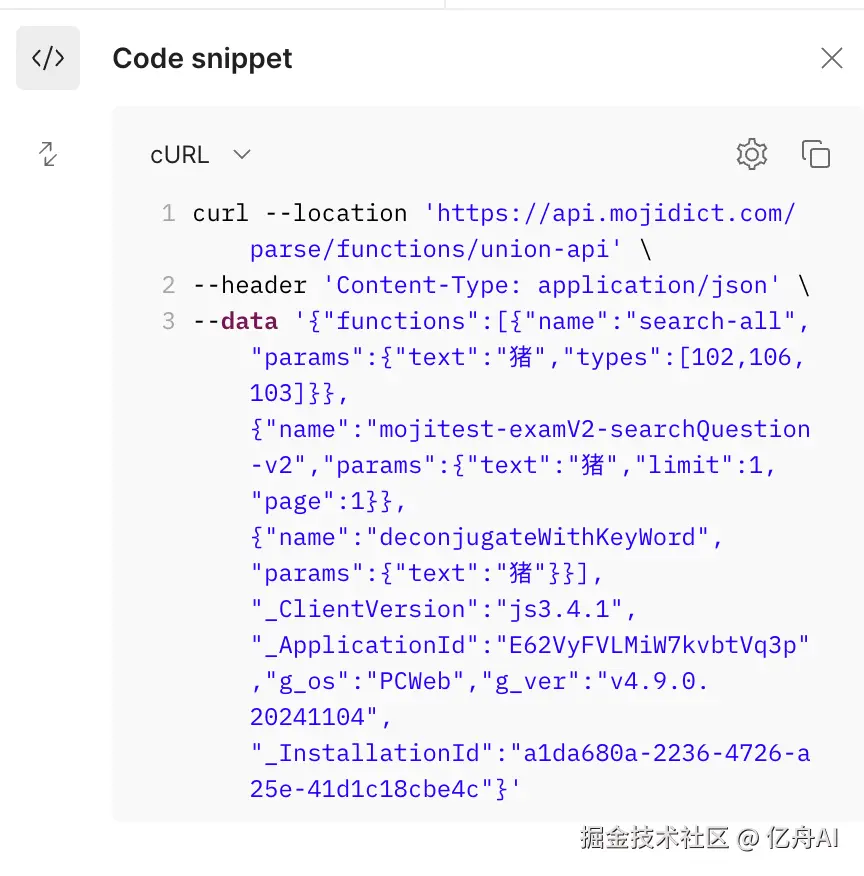The width and height of the screenshot is (864, 876).
Task: Close the Code snippet panel
Action: [x=831, y=58]
